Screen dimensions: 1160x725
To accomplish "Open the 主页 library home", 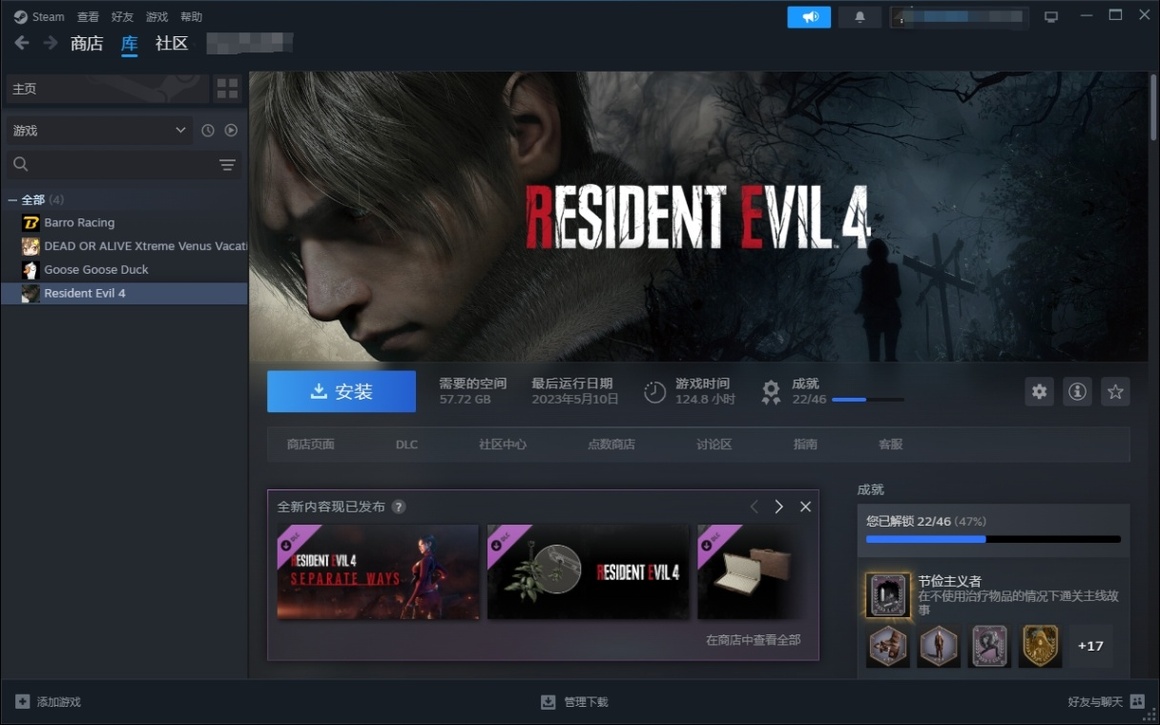I will point(107,89).
